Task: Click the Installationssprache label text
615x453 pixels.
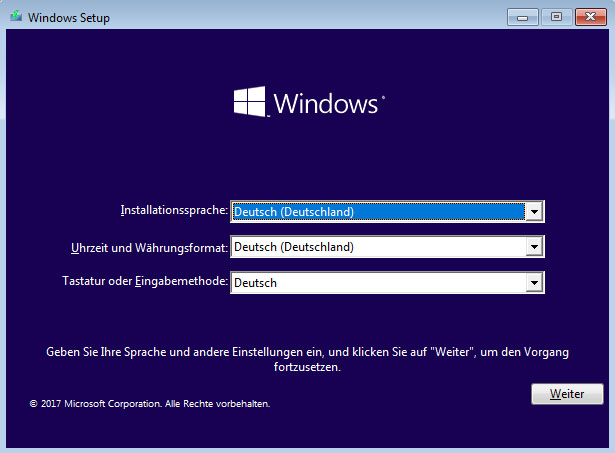Action: [174, 211]
